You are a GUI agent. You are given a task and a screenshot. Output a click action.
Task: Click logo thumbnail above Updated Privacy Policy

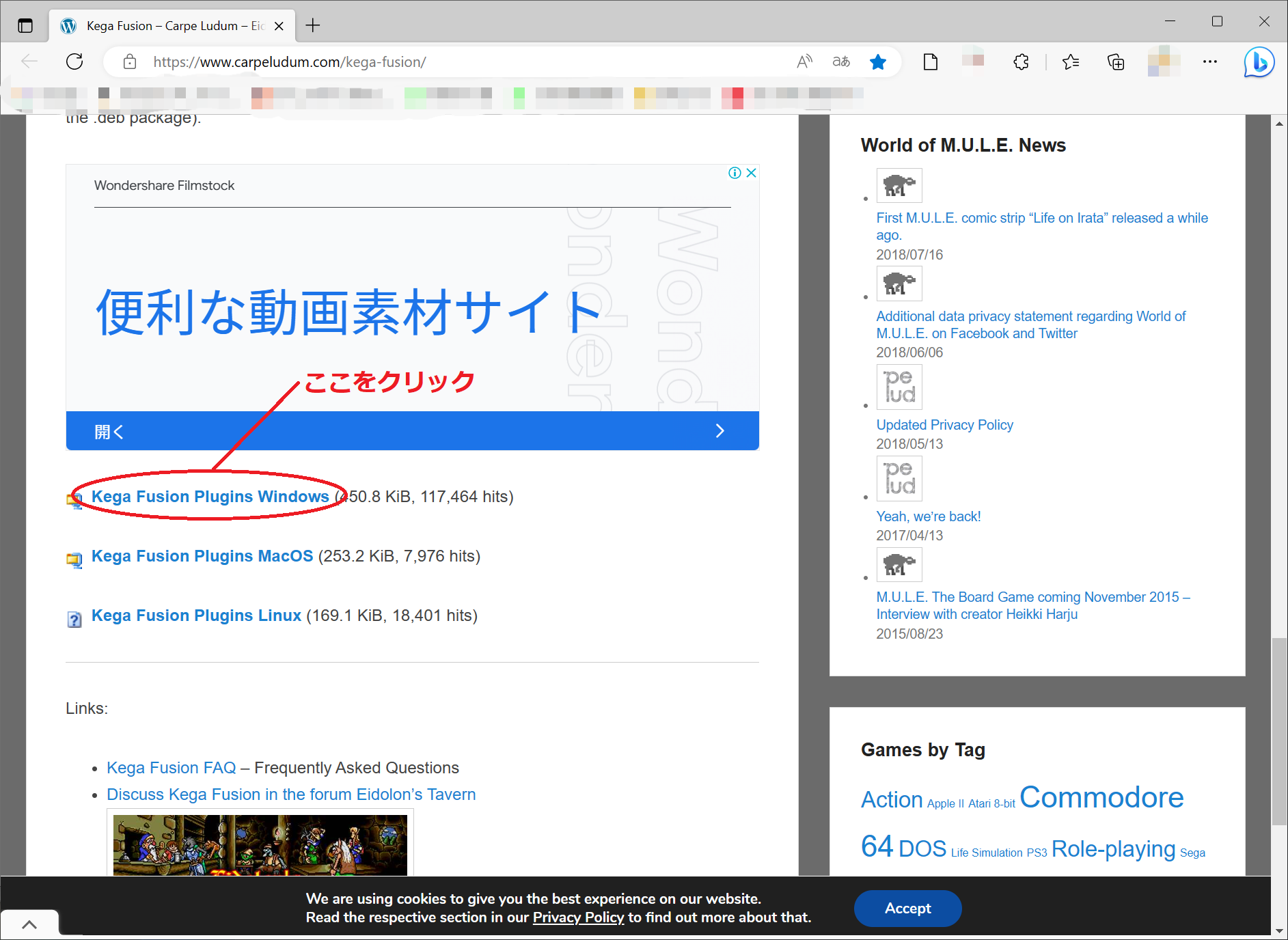pyautogui.click(x=899, y=387)
